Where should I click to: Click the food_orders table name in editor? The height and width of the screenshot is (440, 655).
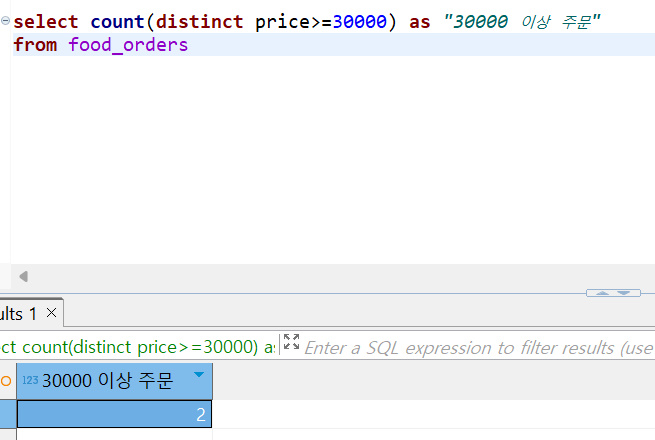[128, 44]
